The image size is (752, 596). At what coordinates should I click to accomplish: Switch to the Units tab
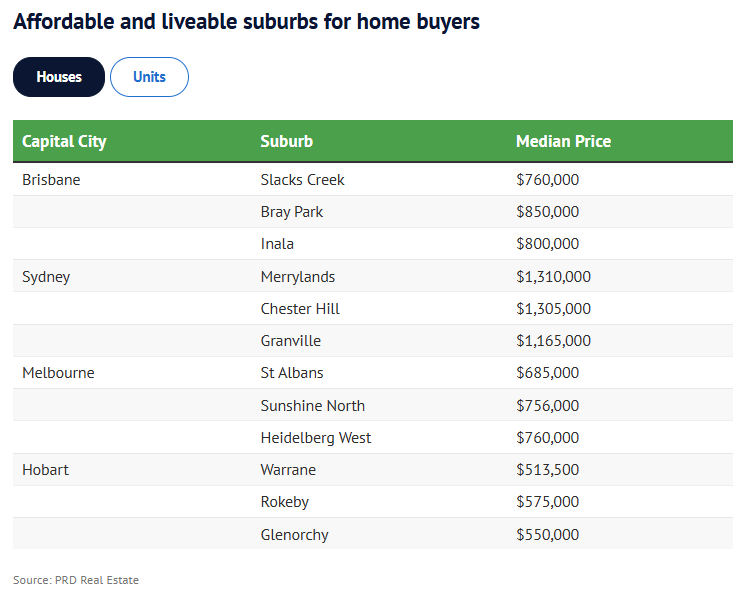point(149,77)
